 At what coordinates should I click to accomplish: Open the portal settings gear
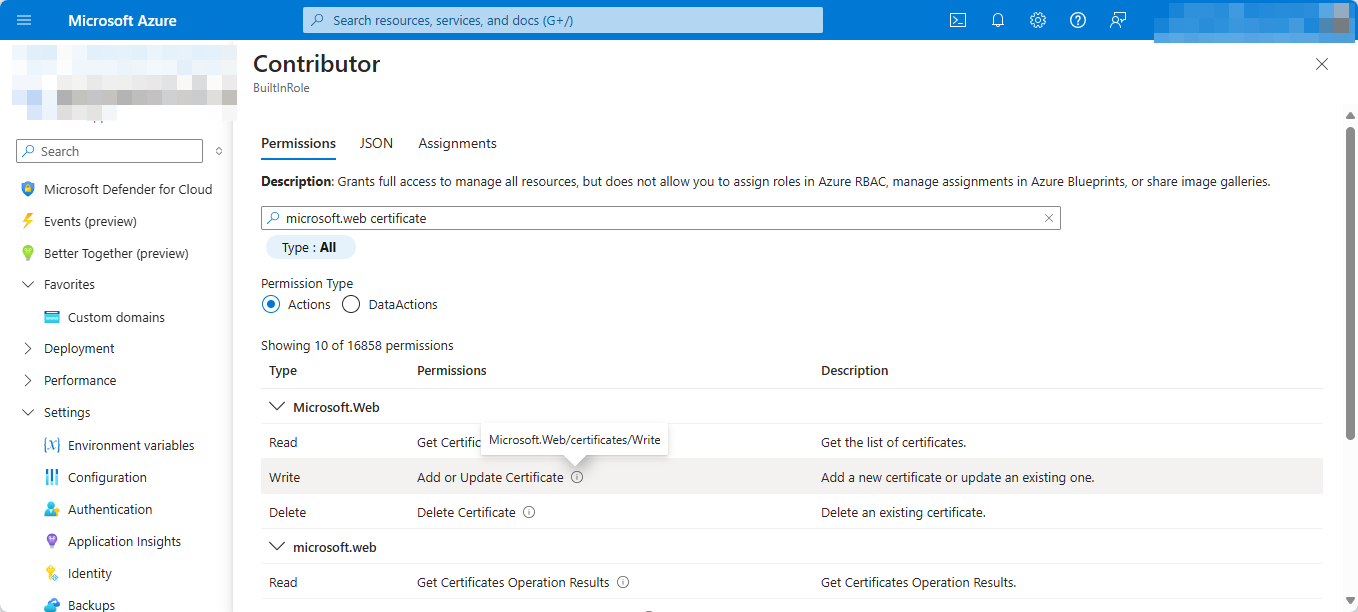pyautogui.click(x=1037, y=20)
